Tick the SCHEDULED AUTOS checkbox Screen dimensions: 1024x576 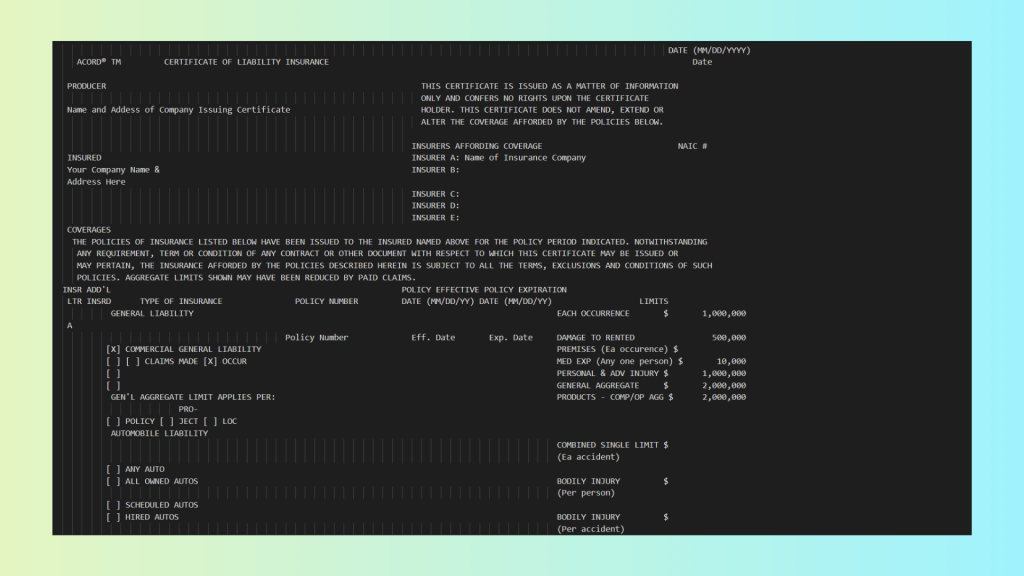point(113,505)
